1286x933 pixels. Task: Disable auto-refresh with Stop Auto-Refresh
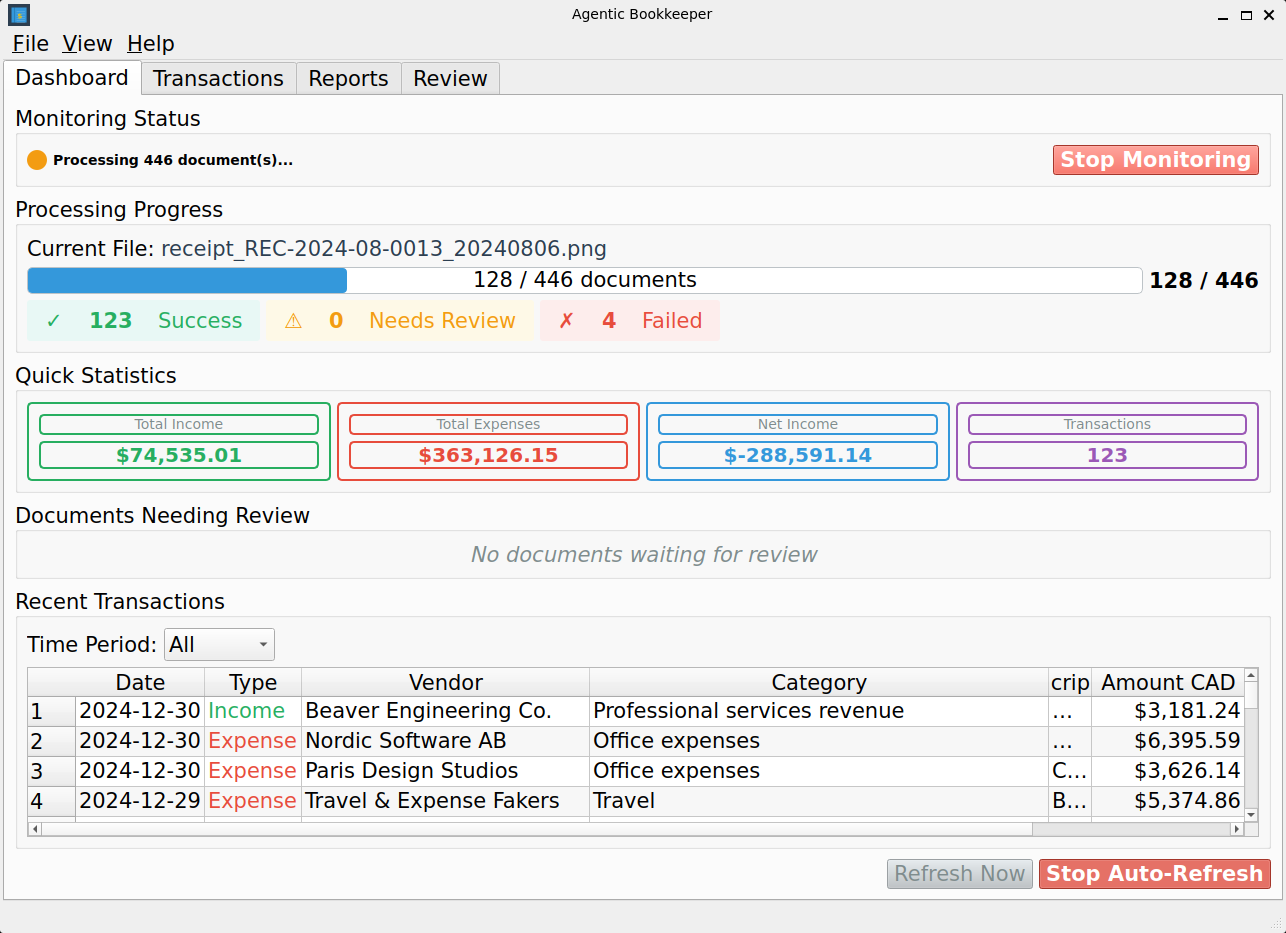pos(1154,873)
